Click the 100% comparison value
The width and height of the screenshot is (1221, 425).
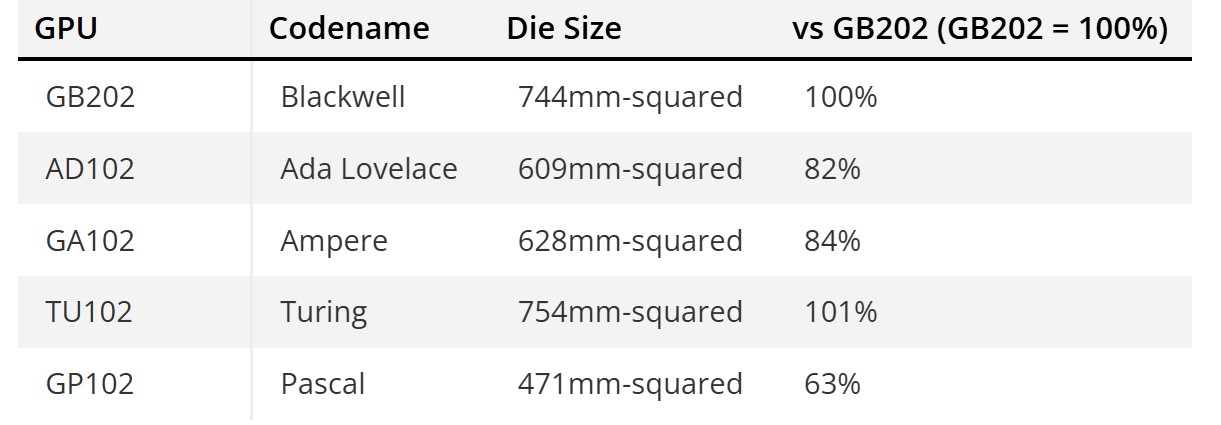[840, 97]
